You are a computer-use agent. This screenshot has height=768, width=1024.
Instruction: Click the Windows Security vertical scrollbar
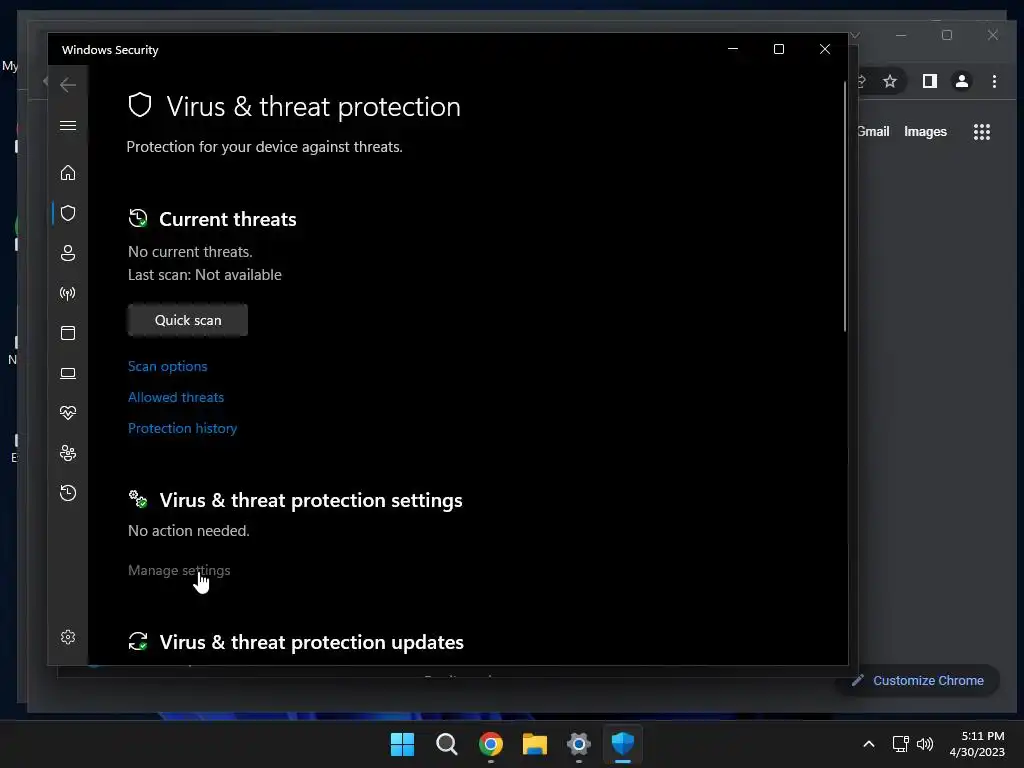[x=844, y=206]
